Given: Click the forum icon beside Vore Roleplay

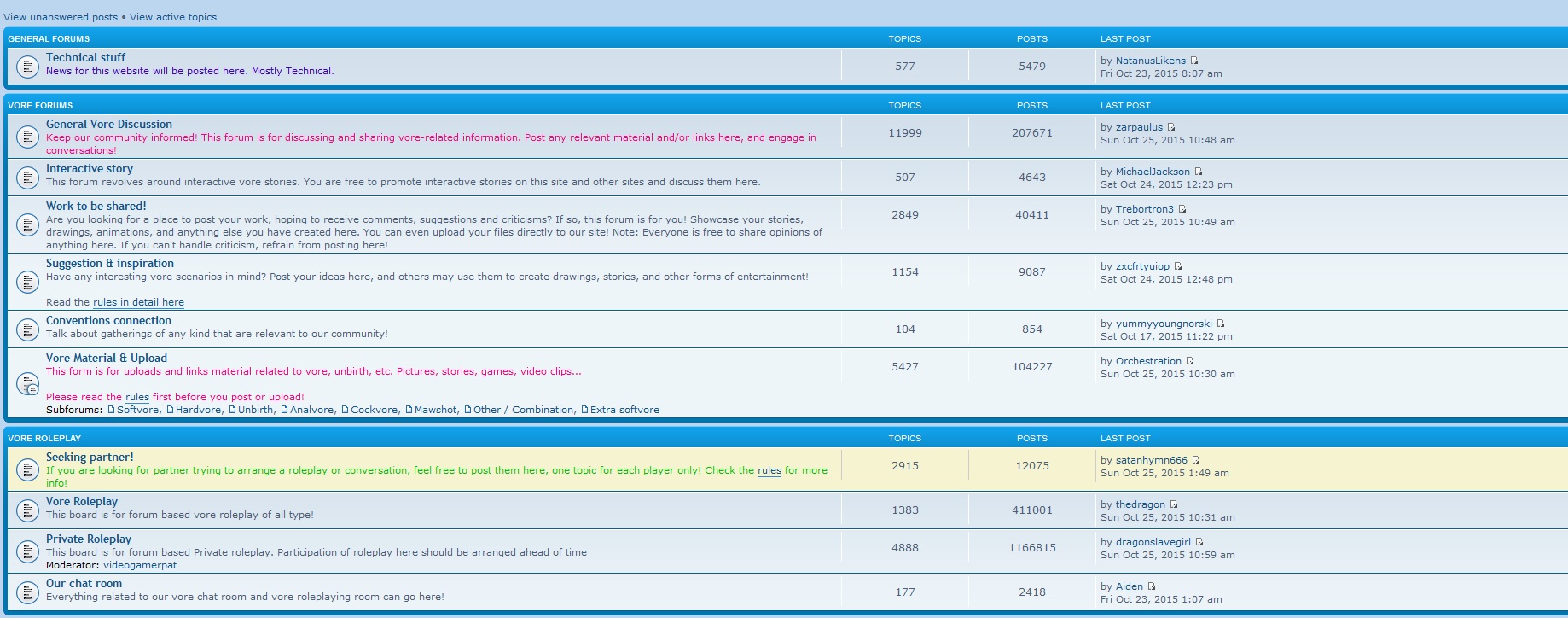Looking at the screenshot, I should (x=28, y=510).
